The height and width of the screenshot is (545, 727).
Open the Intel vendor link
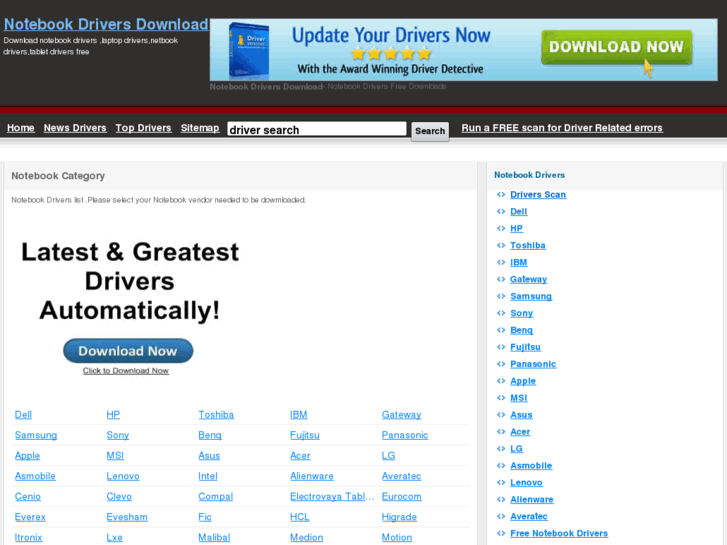[x=208, y=476]
